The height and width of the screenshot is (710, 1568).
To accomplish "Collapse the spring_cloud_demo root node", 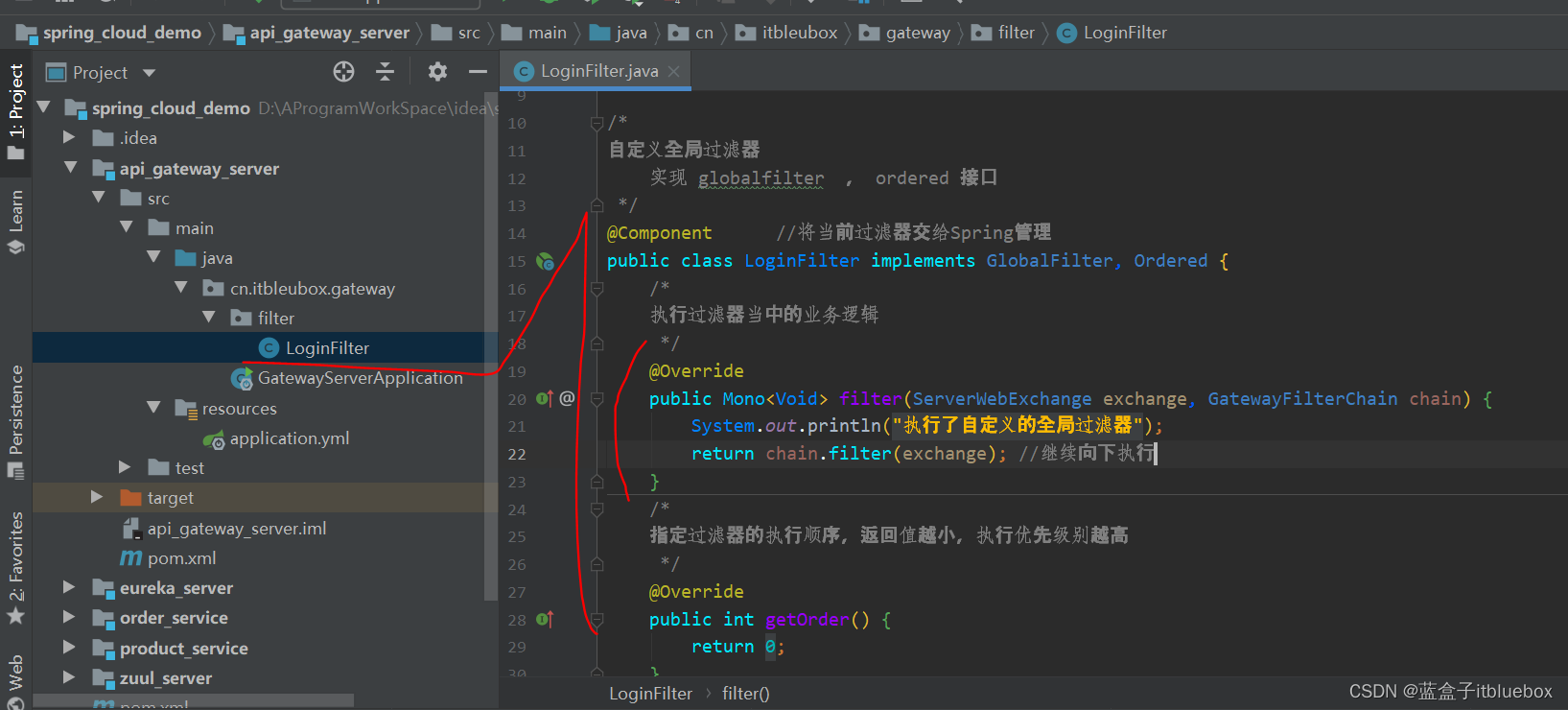I will point(43,107).
